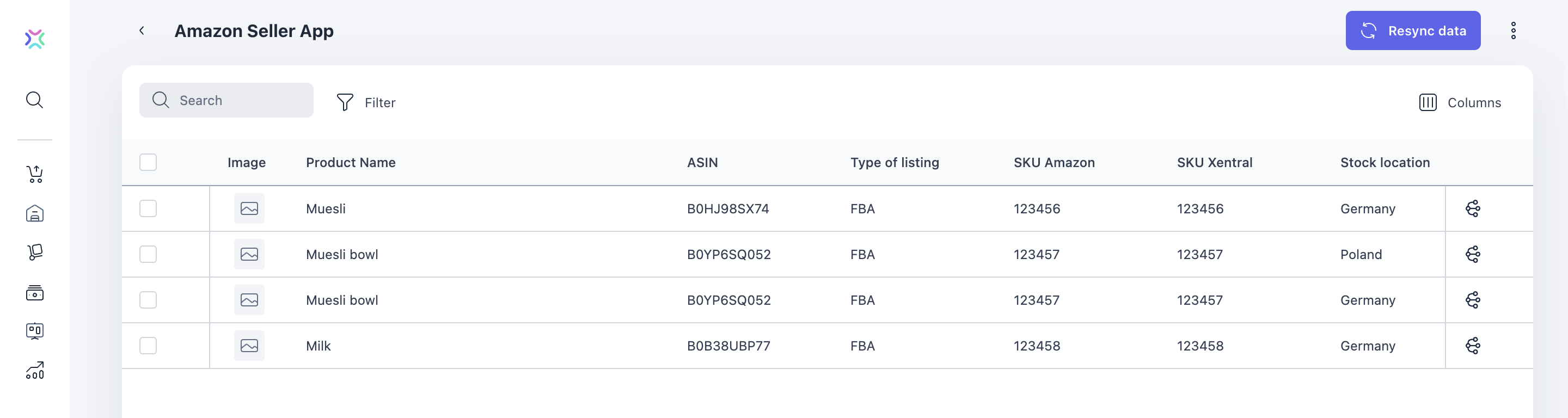Image resolution: width=1568 pixels, height=418 pixels.
Task: Open the analytics chart sidebar icon
Action: click(x=35, y=370)
